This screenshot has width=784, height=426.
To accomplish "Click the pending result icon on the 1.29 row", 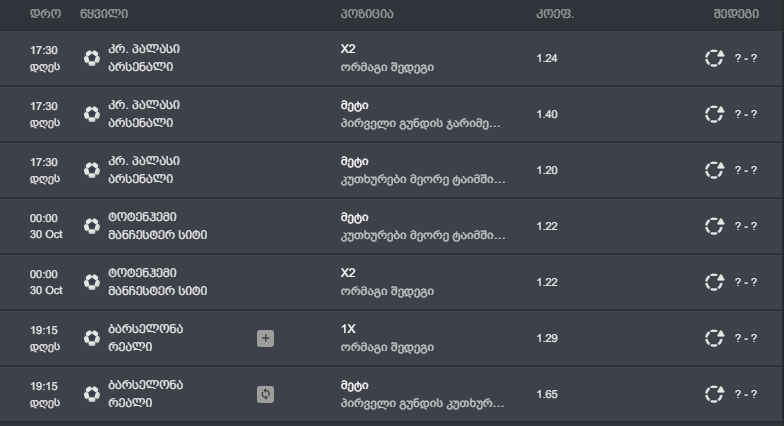I will click(714, 338).
